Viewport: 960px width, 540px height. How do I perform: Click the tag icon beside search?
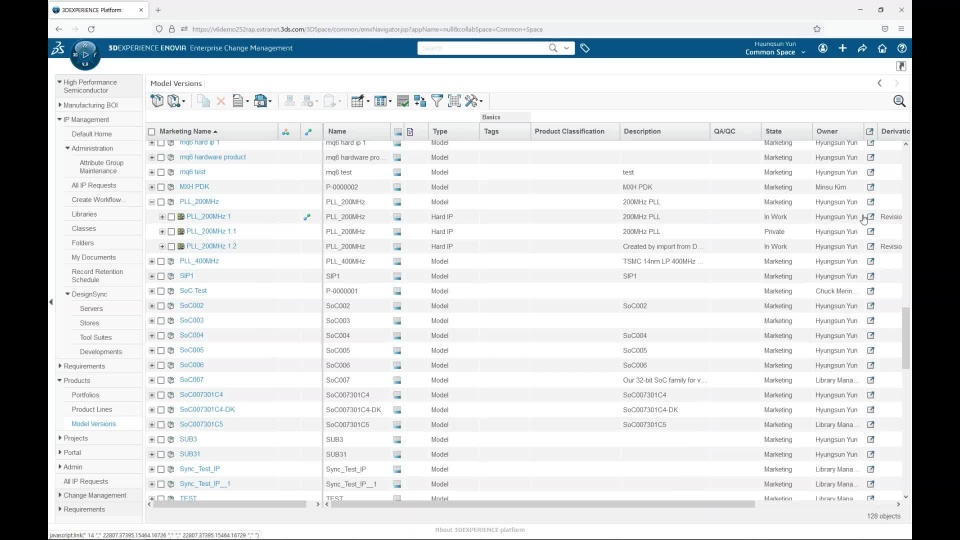(x=585, y=48)
